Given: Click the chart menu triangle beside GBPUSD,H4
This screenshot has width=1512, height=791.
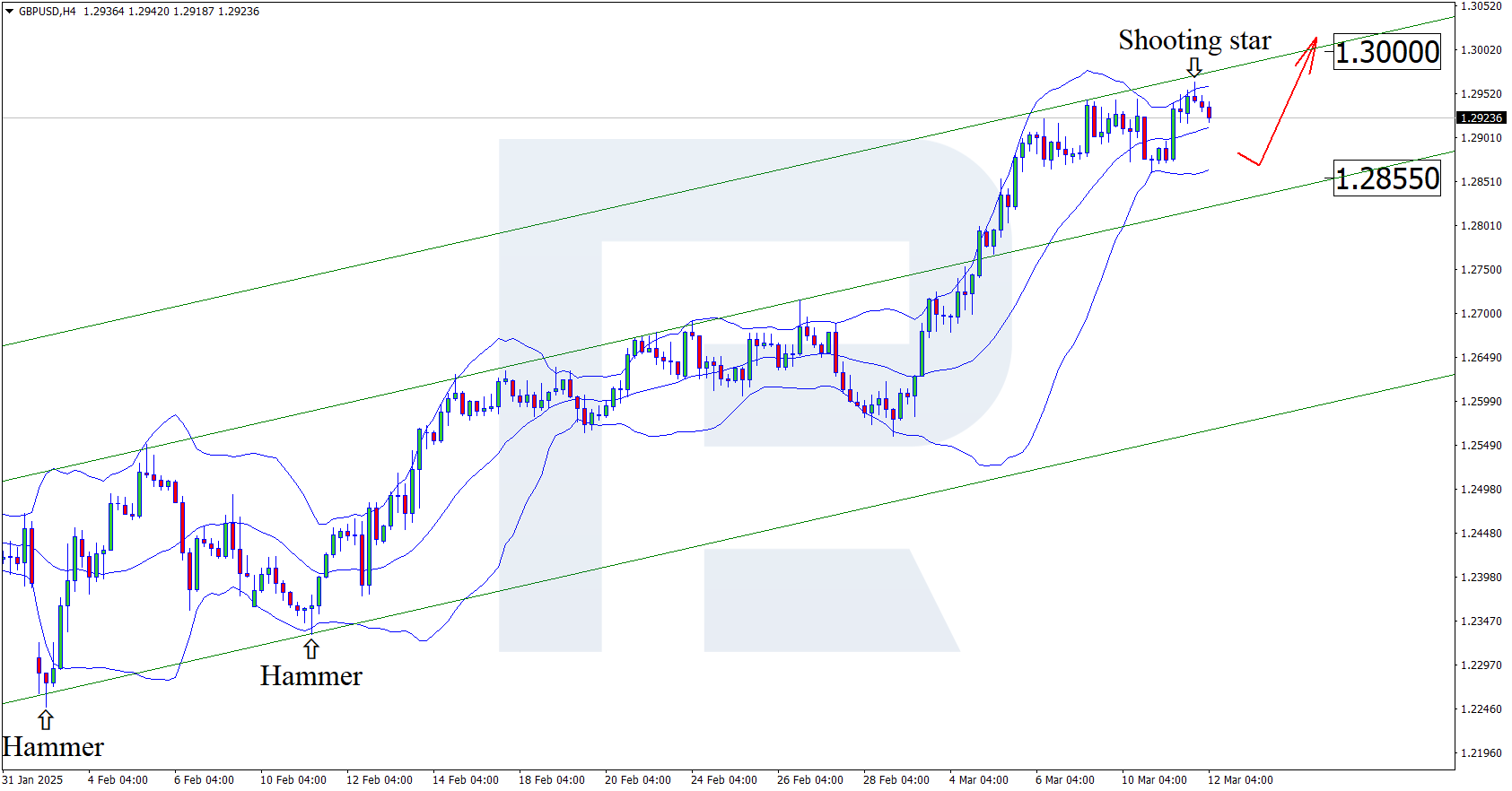Looking at the screenshot, I should [x=9, y=12].
